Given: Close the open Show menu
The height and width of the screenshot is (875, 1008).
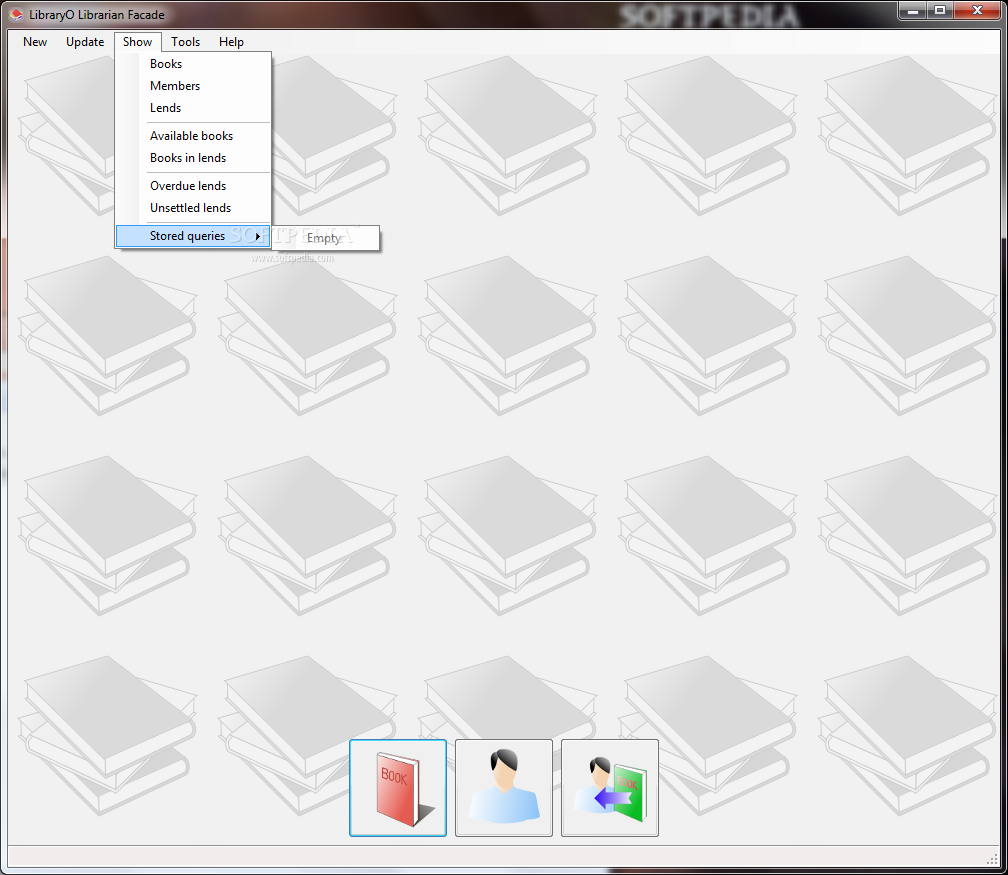Looking at the screenshot, I should 138,42.
